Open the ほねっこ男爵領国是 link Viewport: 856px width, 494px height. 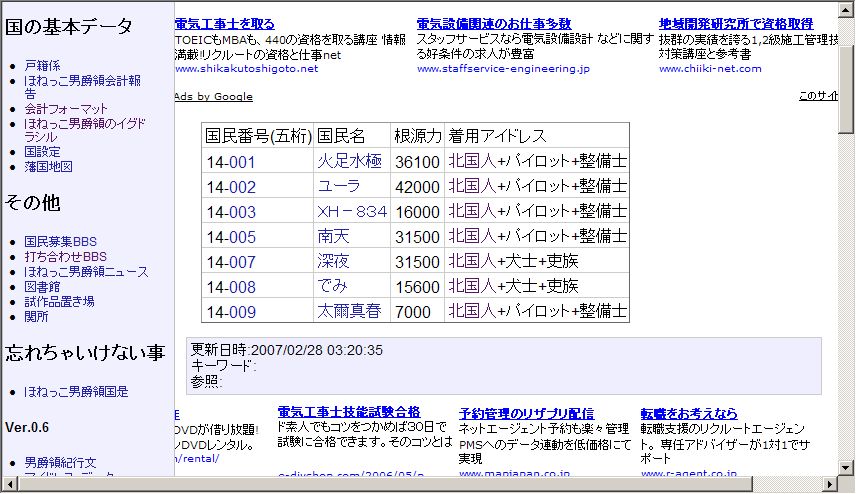(76, 392)
